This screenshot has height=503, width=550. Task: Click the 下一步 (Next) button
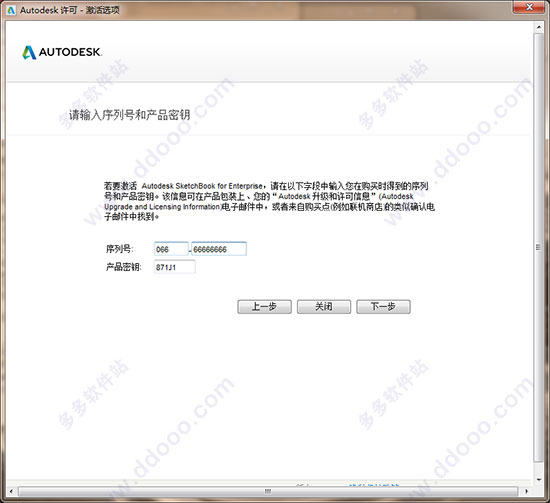pyautogui.click(x=383, y=307)
